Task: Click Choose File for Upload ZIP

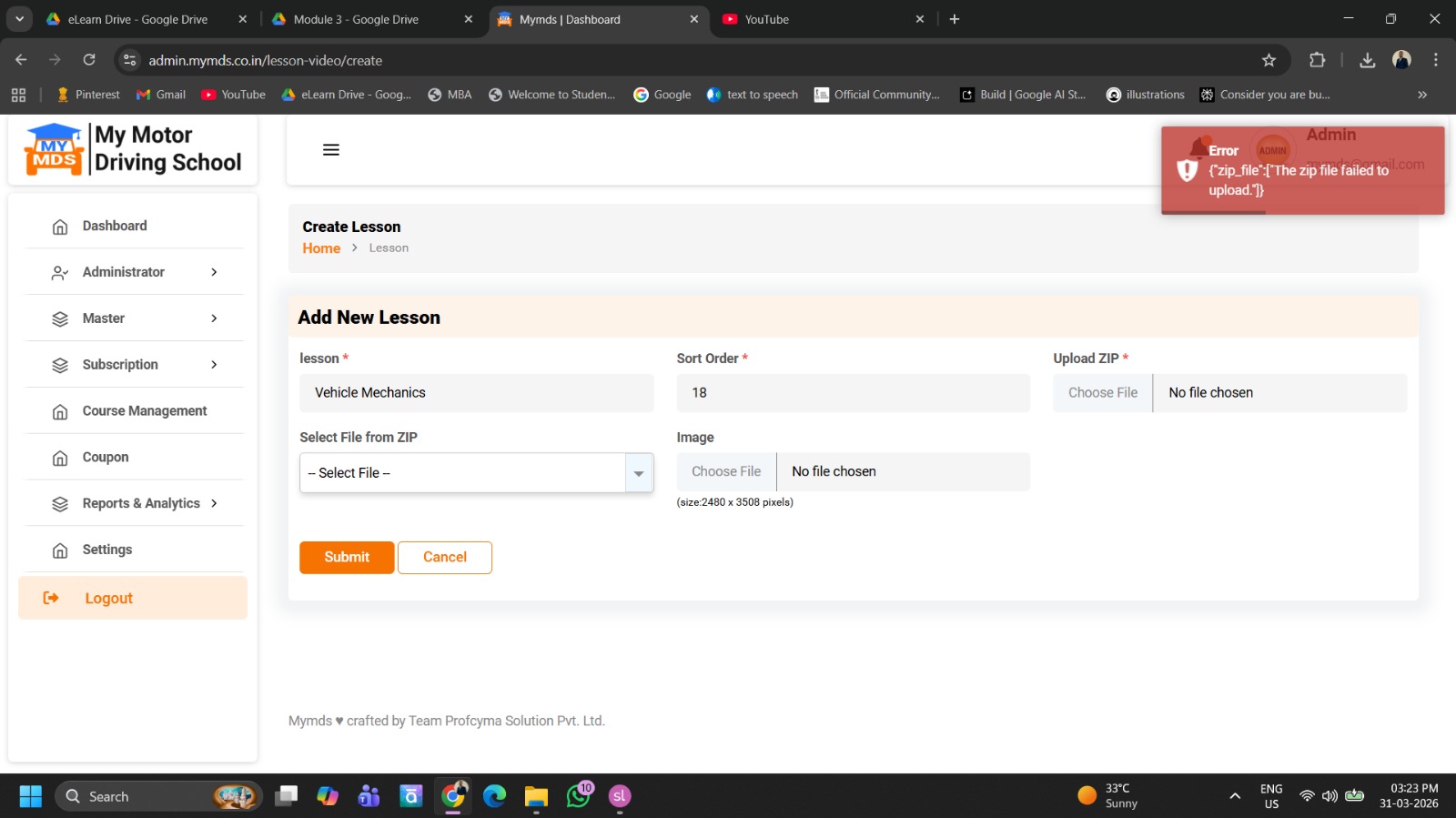Action: tap(1103, 393)
